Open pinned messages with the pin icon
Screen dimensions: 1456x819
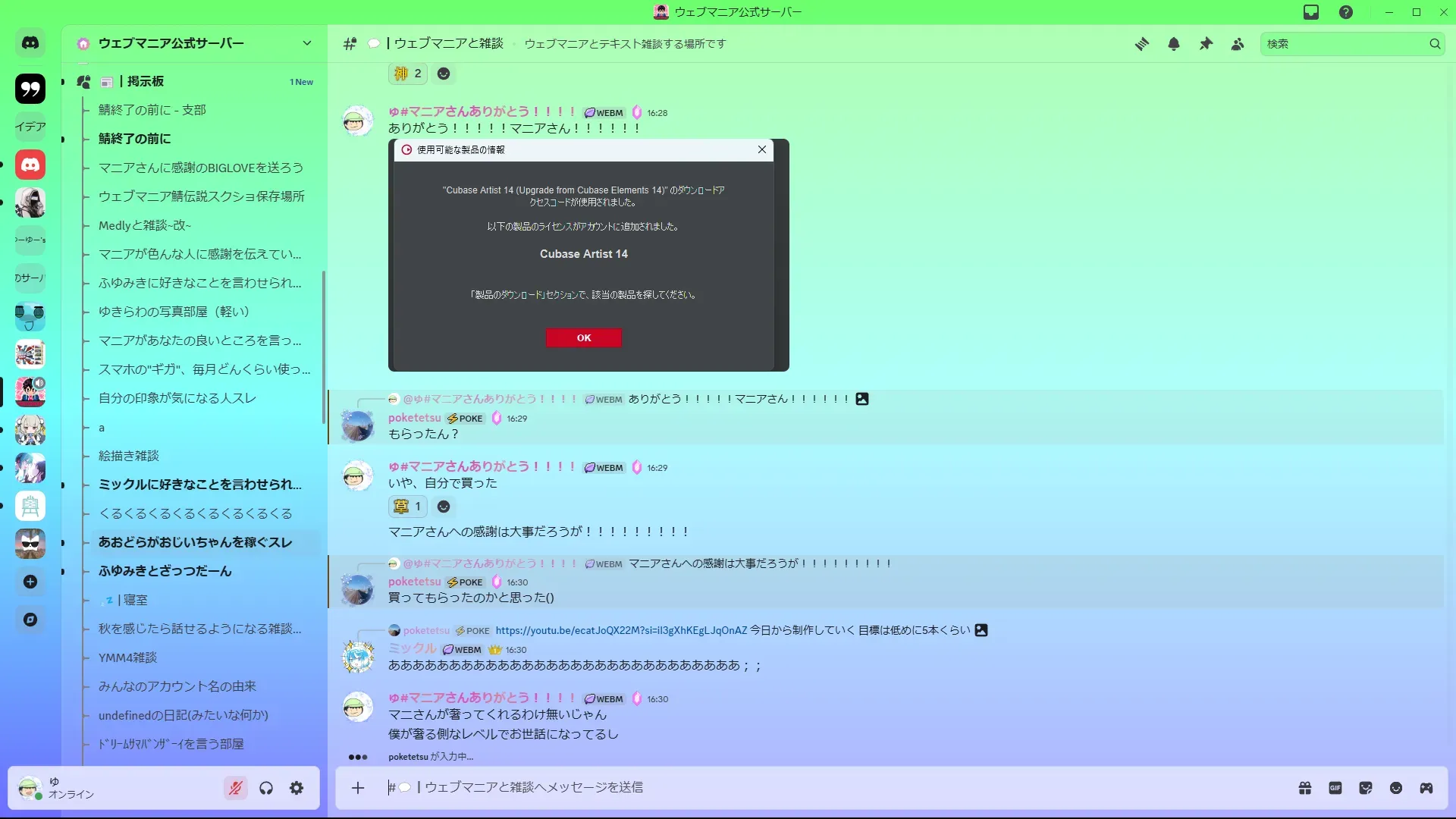tap(1206, 44)
